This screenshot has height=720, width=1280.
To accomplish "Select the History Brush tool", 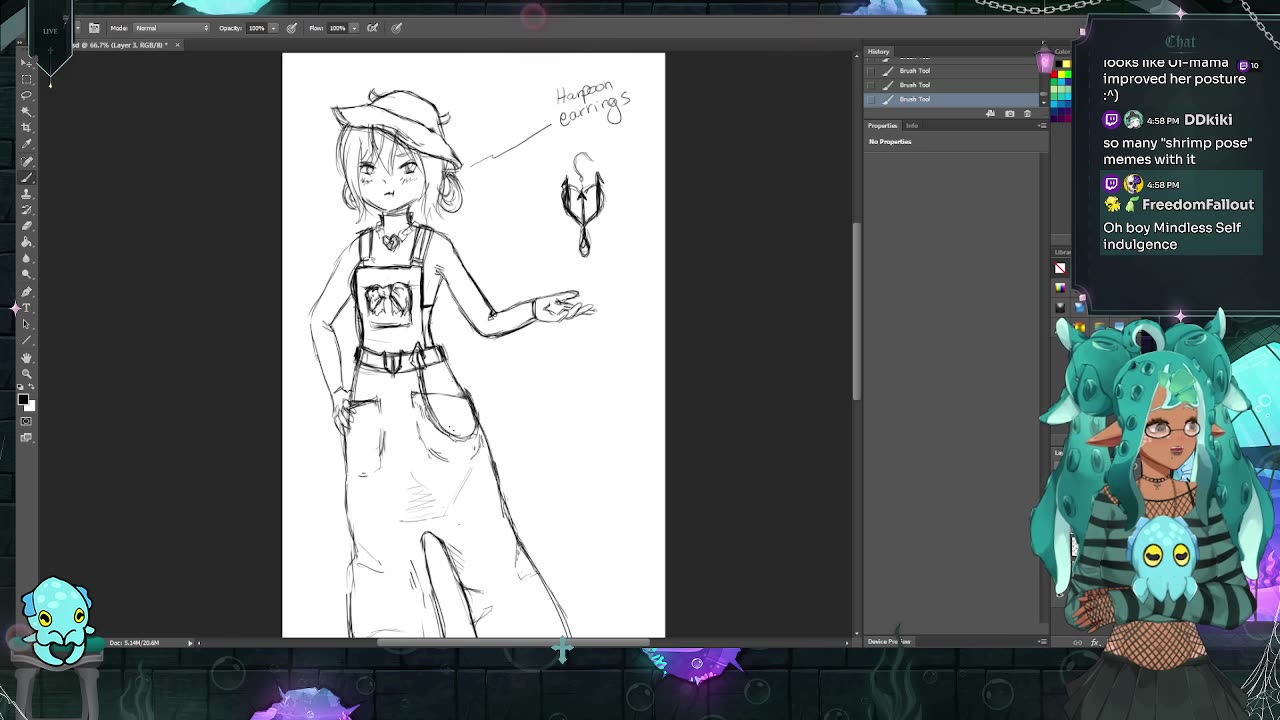I will [x=27, y=209].
